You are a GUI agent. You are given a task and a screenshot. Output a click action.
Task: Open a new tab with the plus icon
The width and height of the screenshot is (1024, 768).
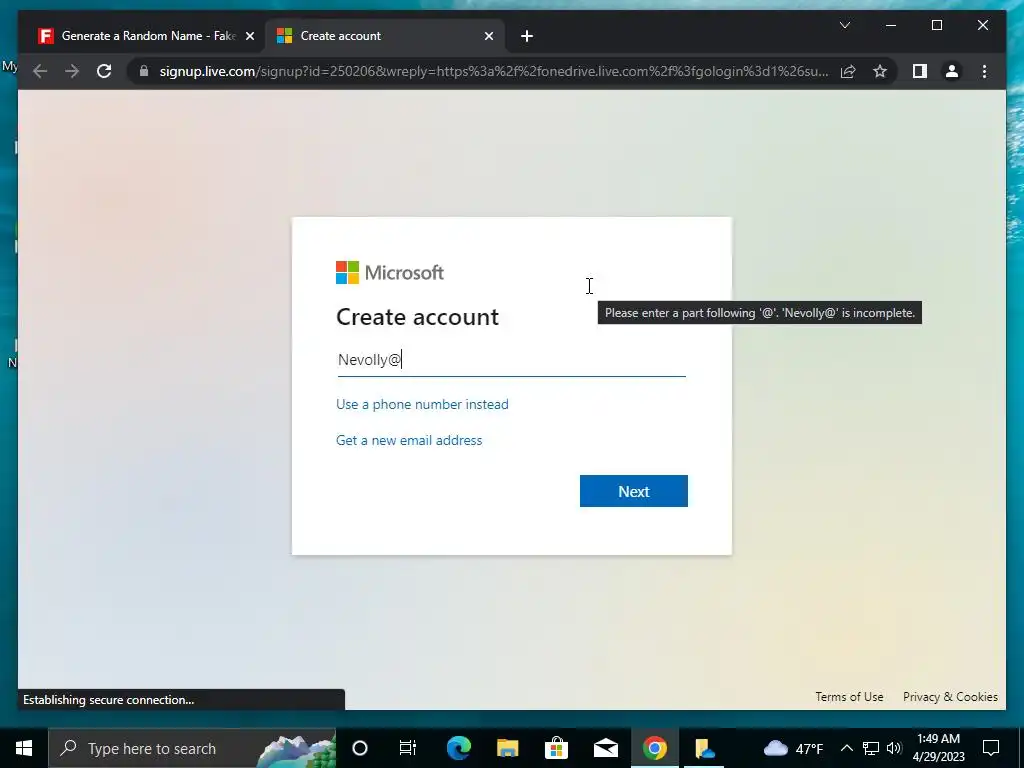pos(526,36)
